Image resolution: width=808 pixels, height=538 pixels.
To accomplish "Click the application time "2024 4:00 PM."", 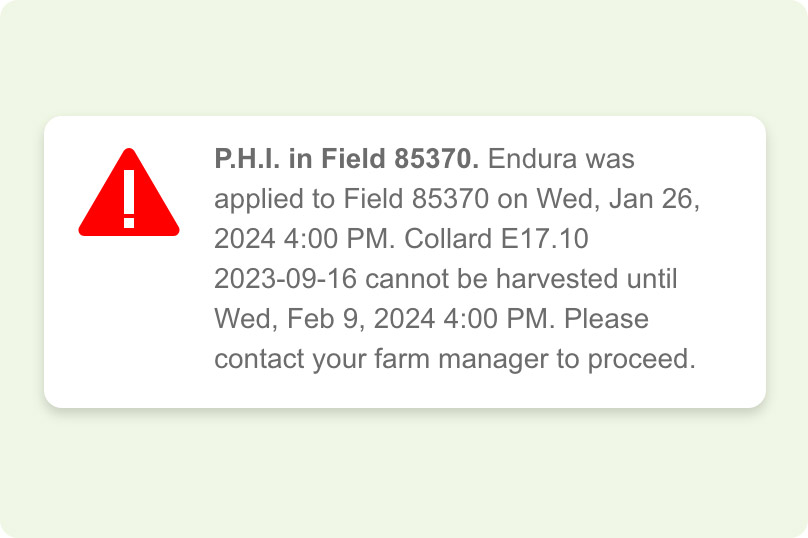I will pos(305,239).
